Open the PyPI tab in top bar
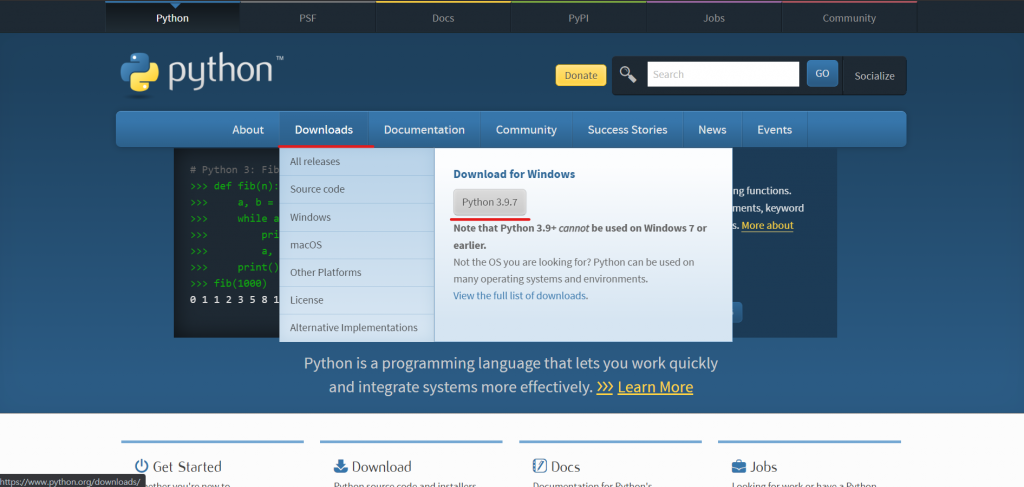The height and width of the screenshot is (487, 1024). coord(578,18)
